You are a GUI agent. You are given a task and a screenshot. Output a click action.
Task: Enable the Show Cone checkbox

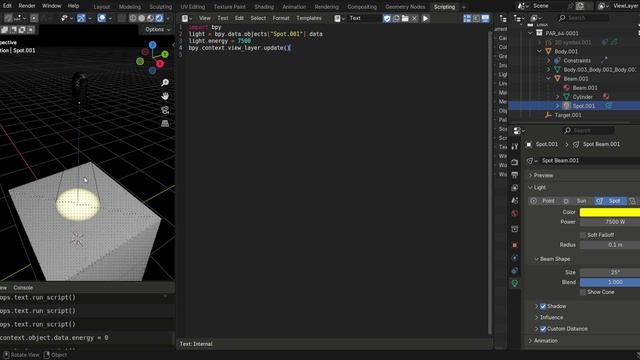coord(583,292)
